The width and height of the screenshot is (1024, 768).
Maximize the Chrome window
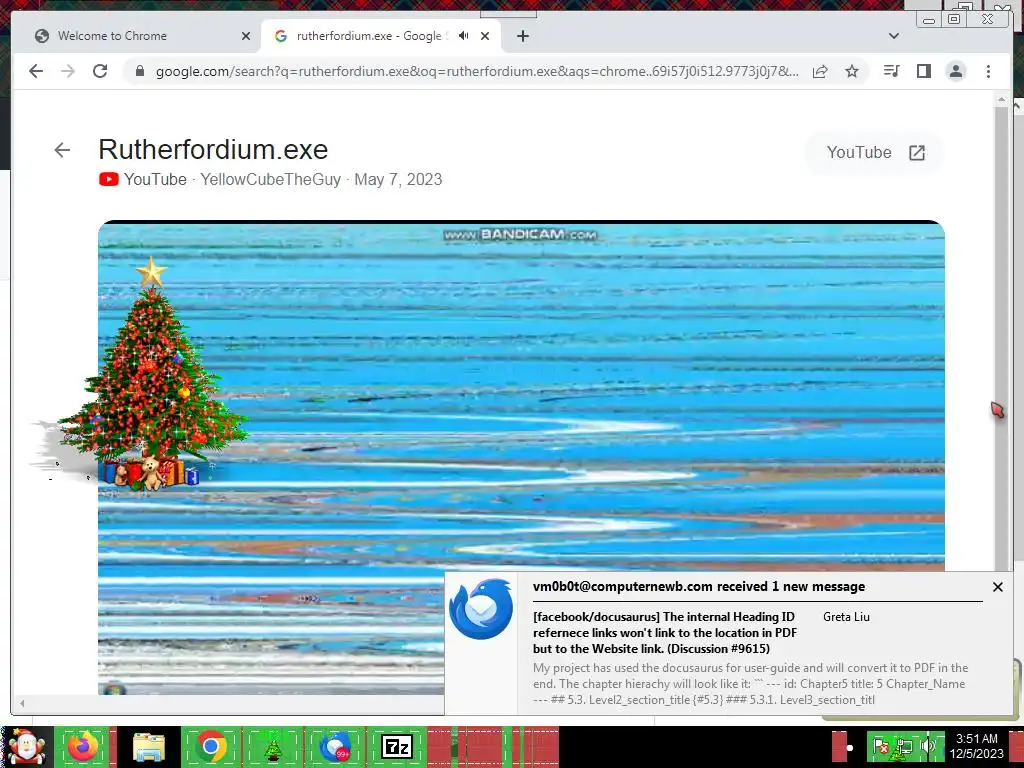(x=954, y=19)
